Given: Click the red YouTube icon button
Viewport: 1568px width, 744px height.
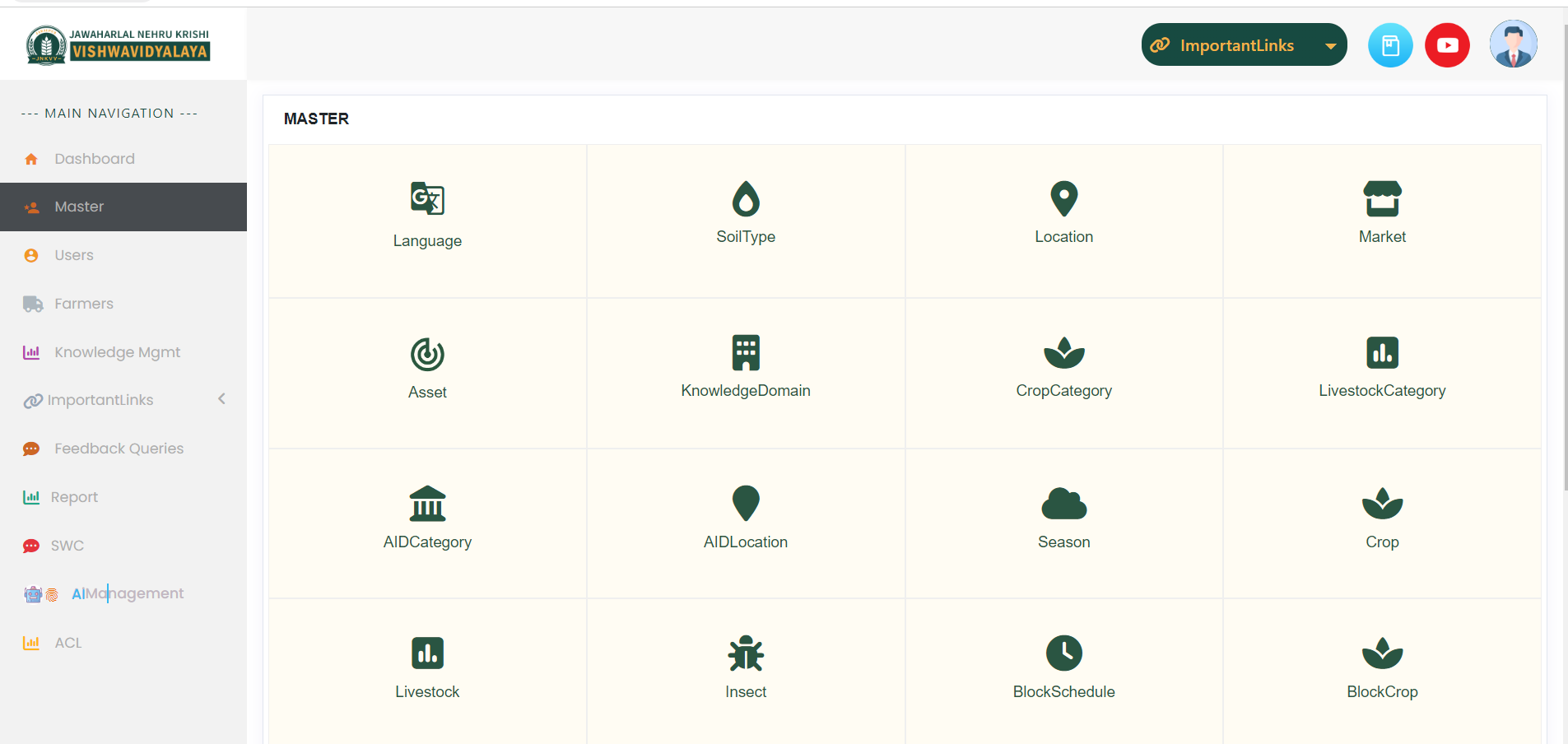Looking at the screenshot, I should tap(1447, 45).
